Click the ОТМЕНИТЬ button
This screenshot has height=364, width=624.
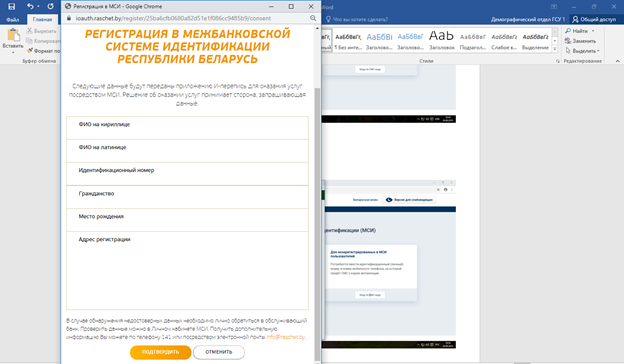point(219,352)
